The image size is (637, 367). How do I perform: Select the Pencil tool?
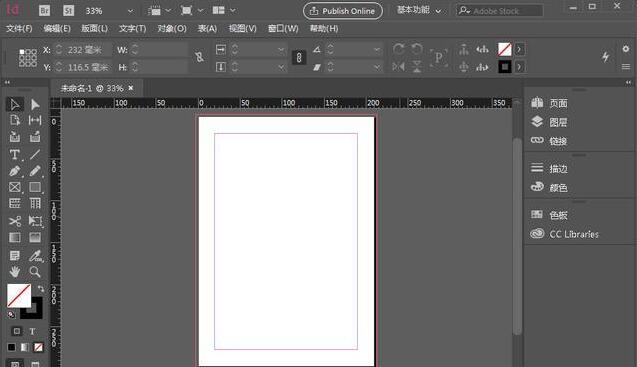pos(35,171)
